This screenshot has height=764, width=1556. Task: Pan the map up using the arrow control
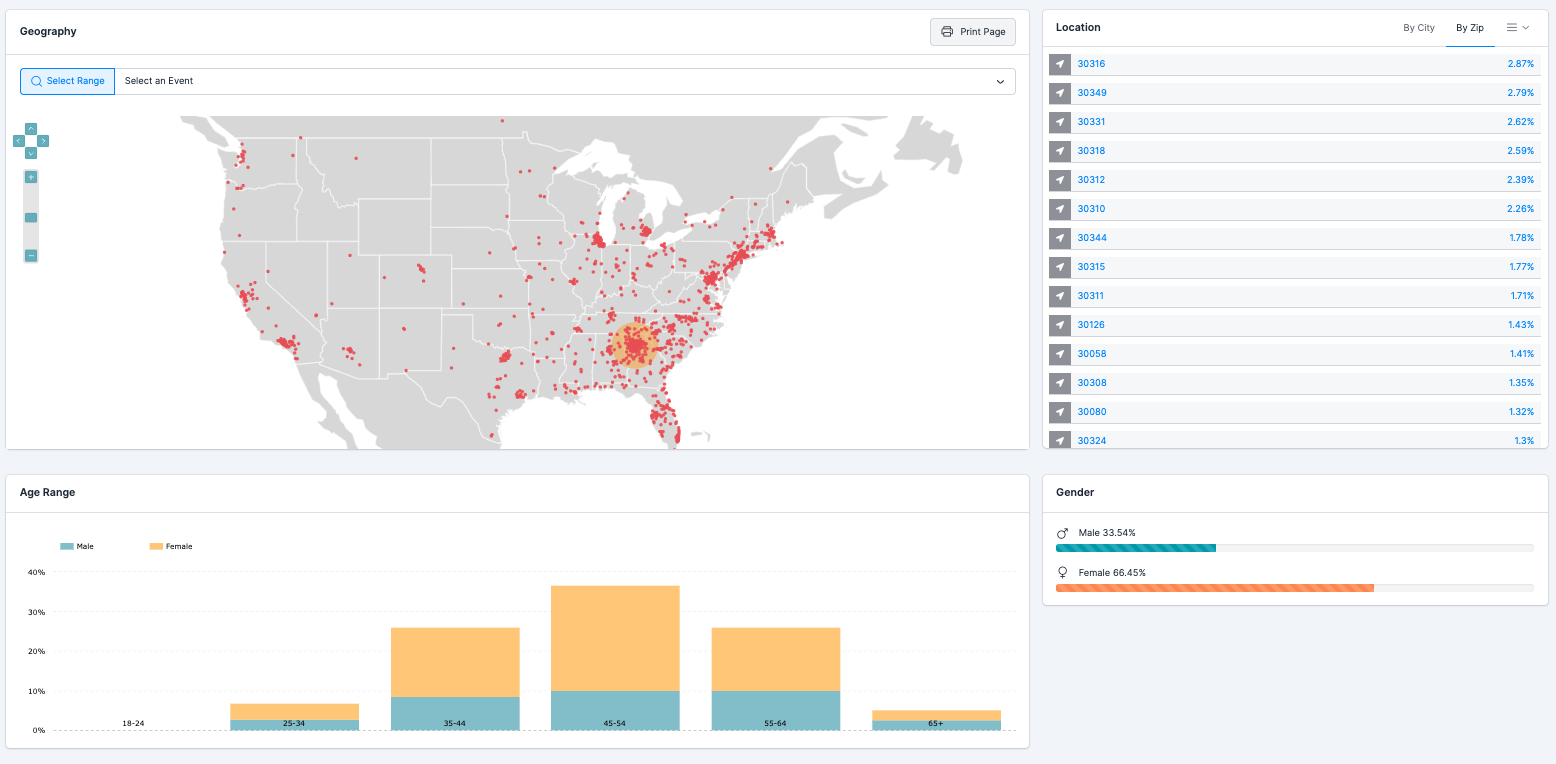click(x=31, y=128)
